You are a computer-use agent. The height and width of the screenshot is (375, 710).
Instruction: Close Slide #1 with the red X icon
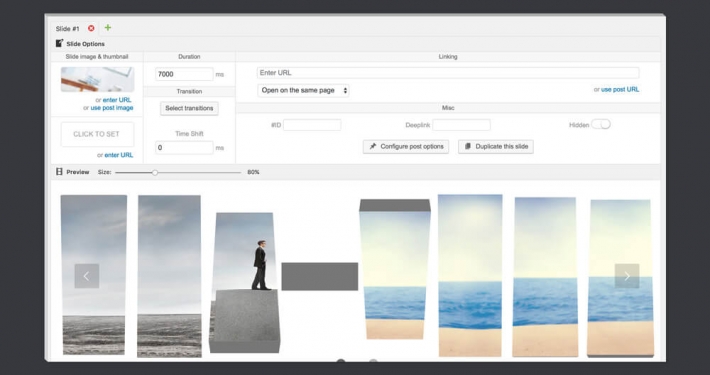(x=91, y=28)
